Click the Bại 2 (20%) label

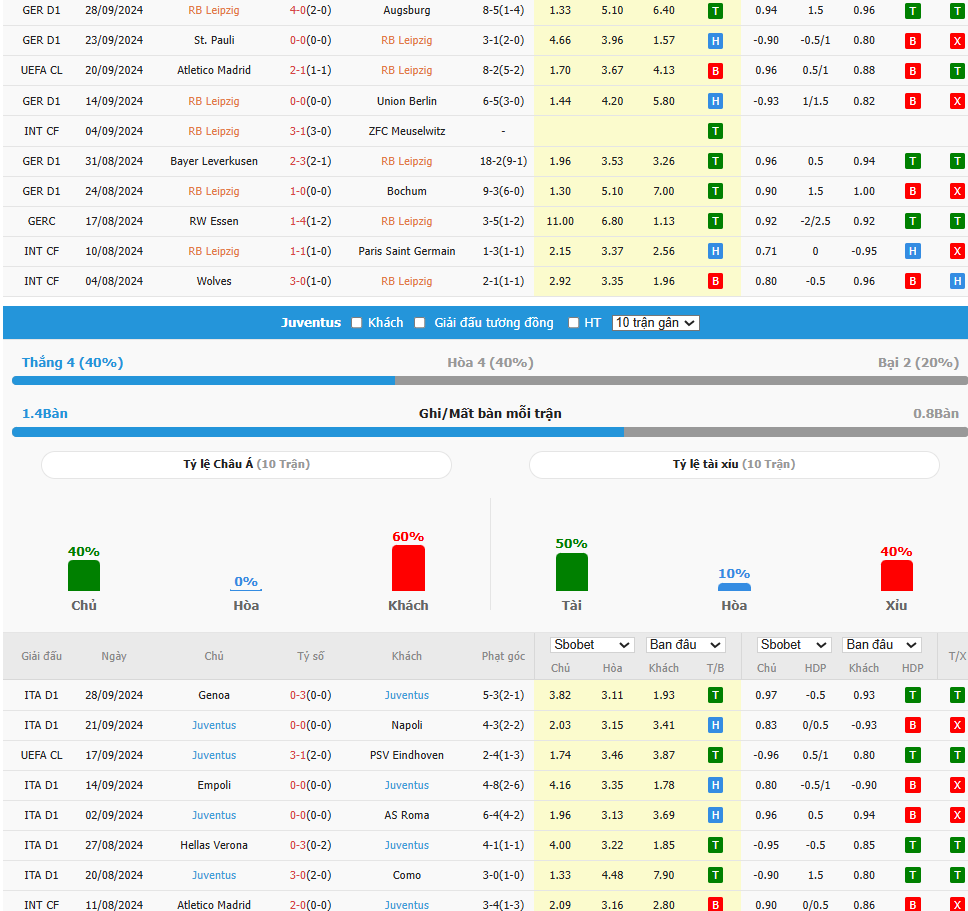tap(918, 362)
